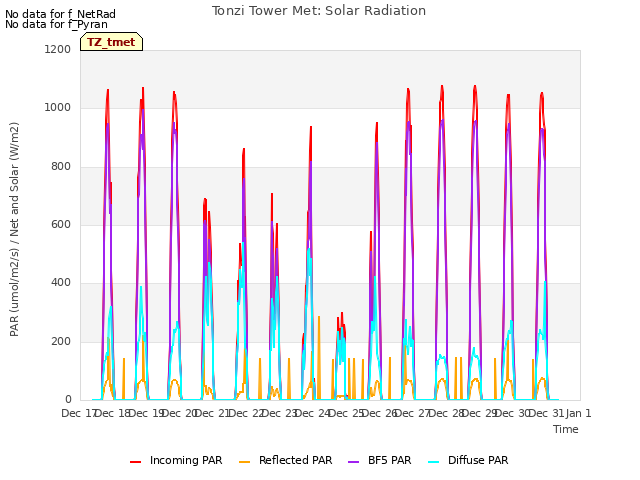Click the Dec 24 x-axis tick label
The image size is (640, 480).
[x=313, y=413]
